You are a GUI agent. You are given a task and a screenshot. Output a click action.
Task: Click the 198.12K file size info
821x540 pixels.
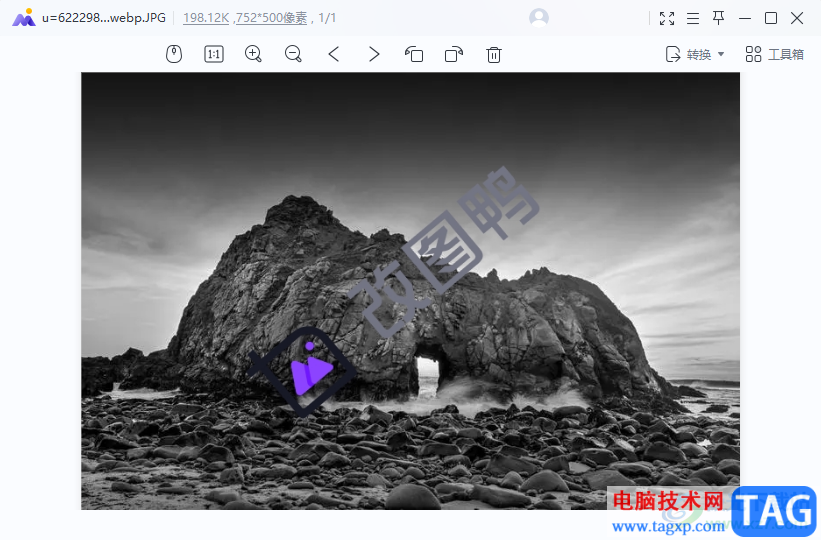tap(206, 18)
